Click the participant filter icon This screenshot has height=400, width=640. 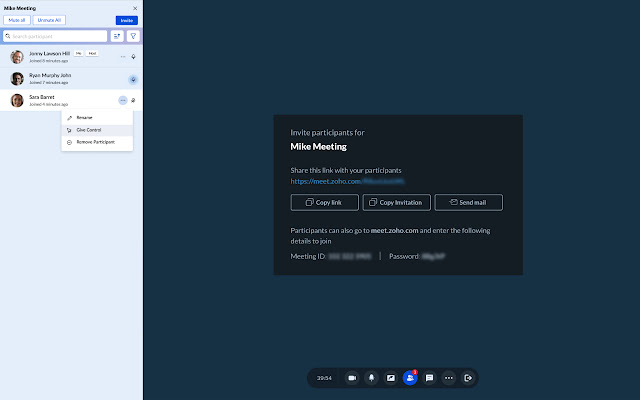[x=133, y=36]
